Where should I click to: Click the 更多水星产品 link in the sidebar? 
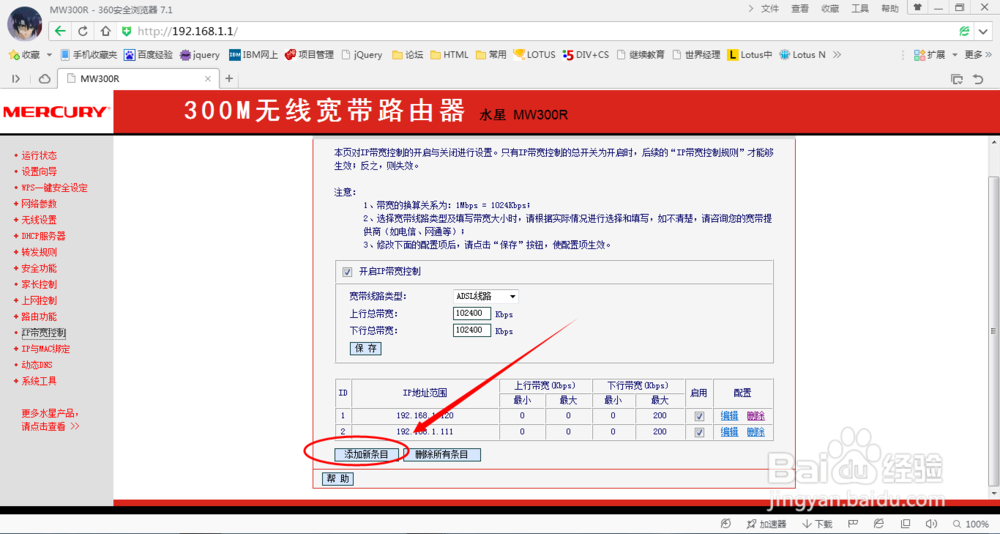50,420
